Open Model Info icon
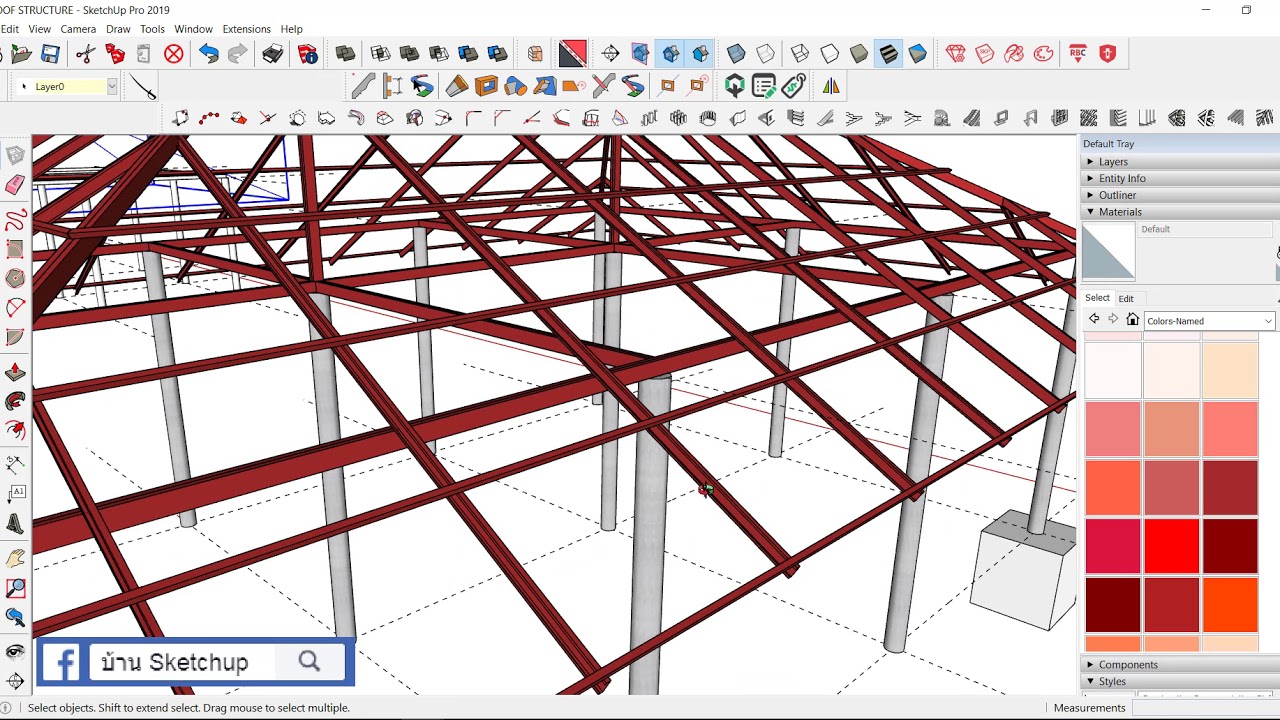 307,54
